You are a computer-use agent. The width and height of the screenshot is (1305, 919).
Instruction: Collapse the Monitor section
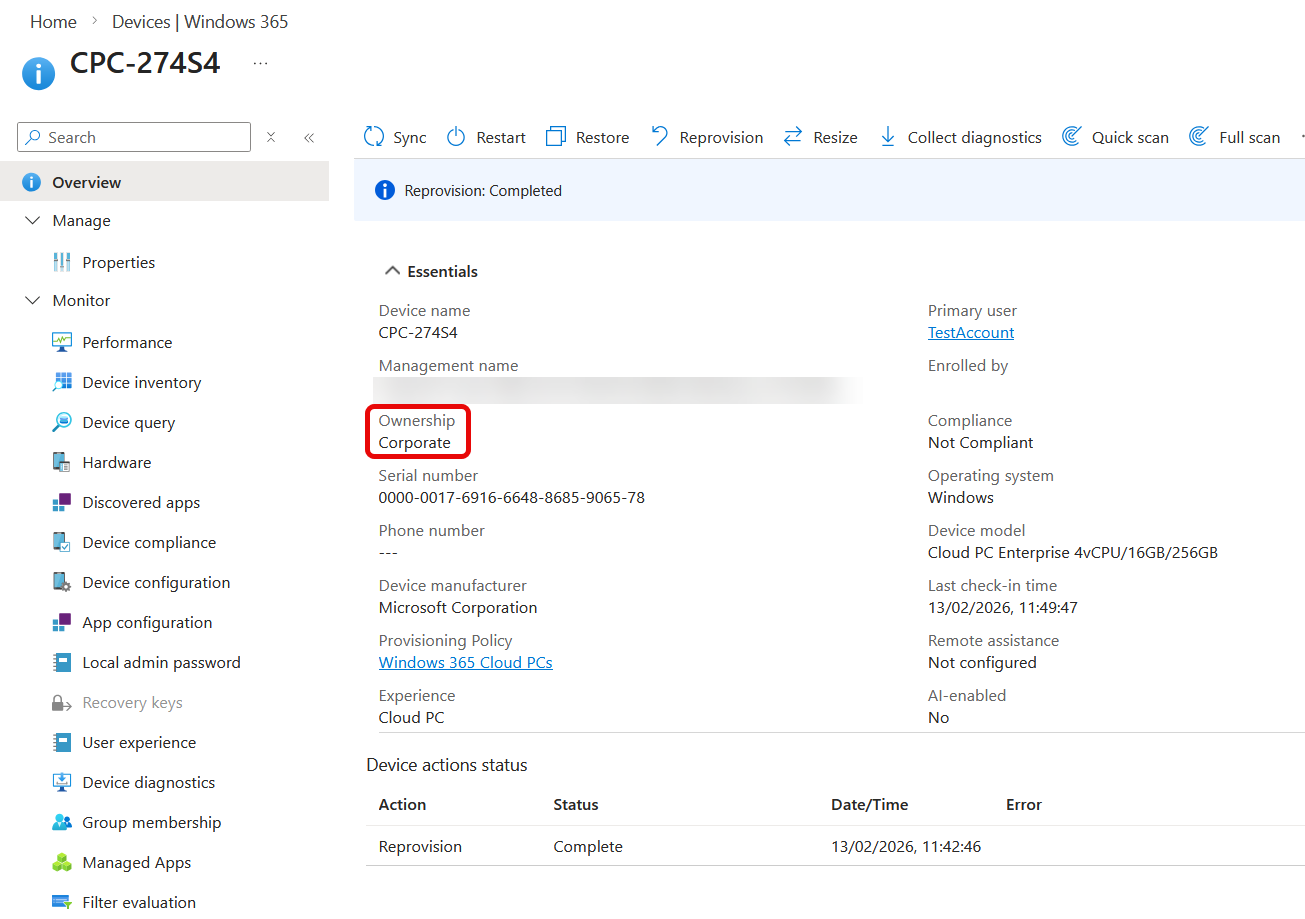coord(33,300)
